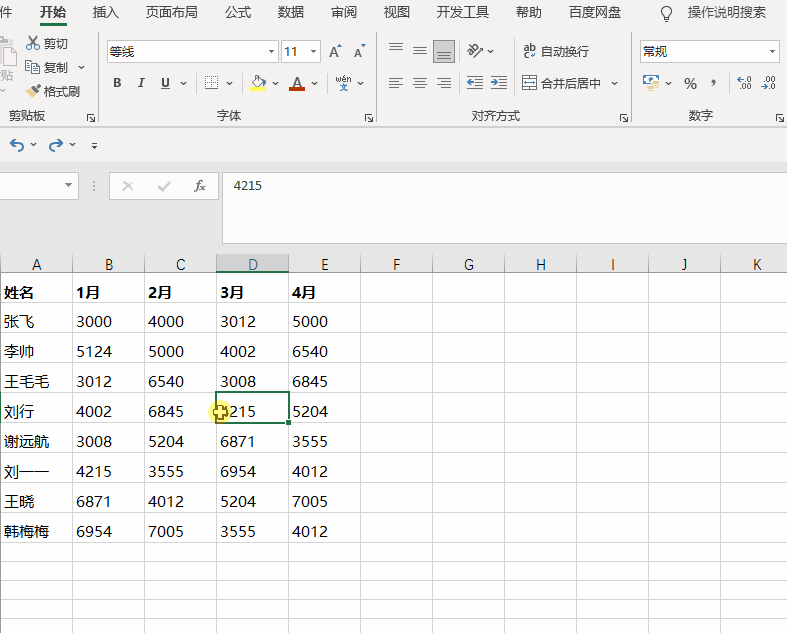Click the undo arrow icon

click(17, 145)
